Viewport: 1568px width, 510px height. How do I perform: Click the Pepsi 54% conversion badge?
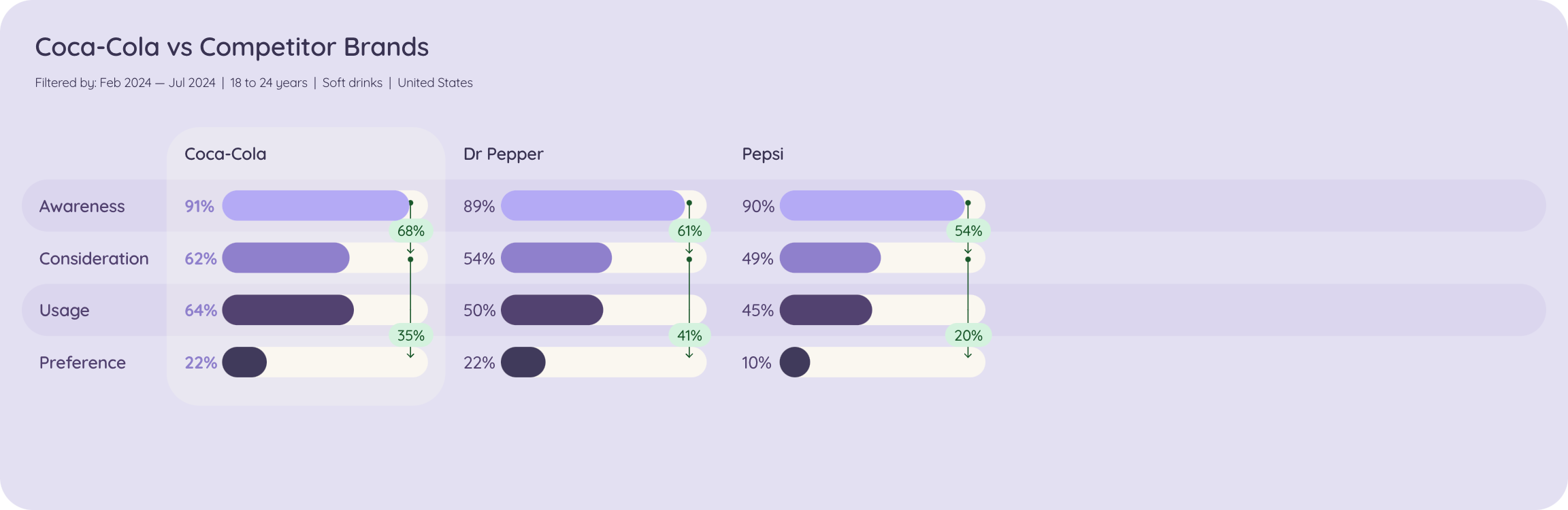(x=968, y=231)
